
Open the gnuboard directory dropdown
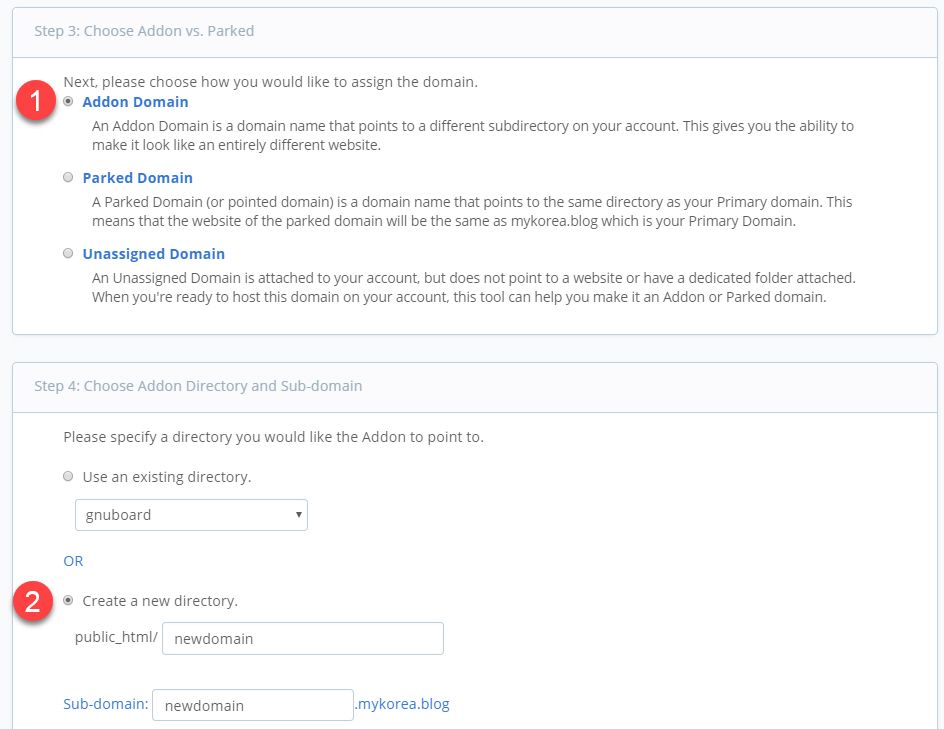(x=191, y=515)
